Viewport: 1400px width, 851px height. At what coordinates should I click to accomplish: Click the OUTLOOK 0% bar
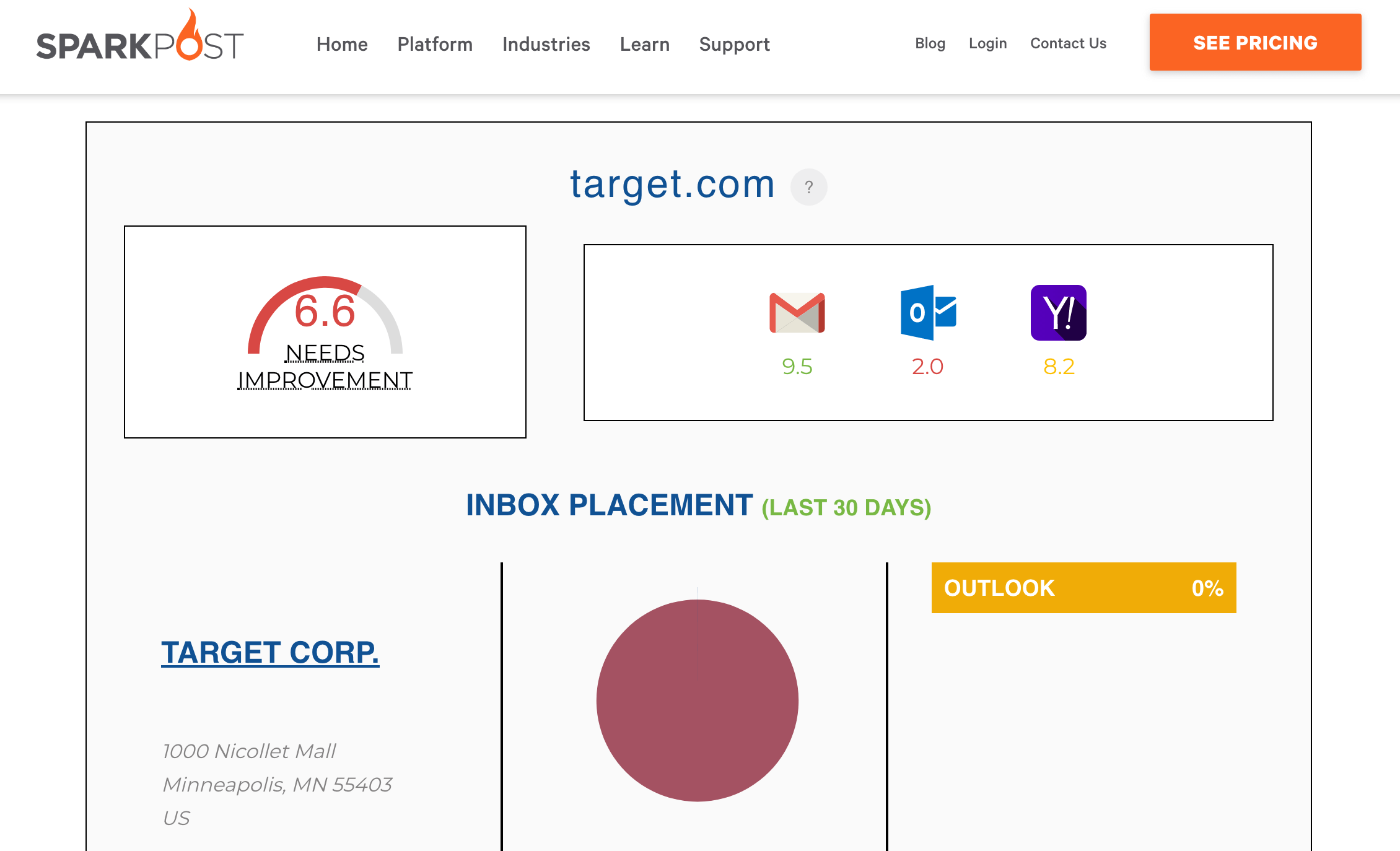[x=1083, y=588]
